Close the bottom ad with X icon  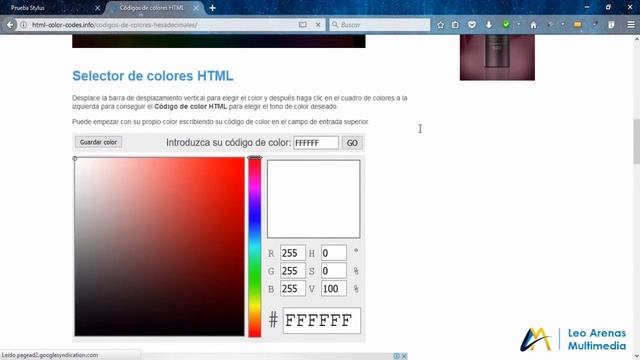point(404,356)
